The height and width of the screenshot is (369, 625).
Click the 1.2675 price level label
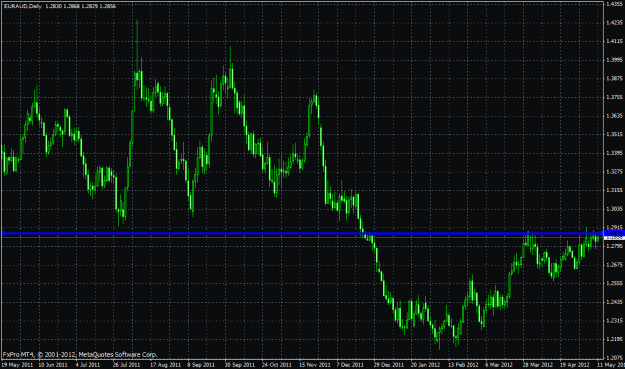(614, 265)
